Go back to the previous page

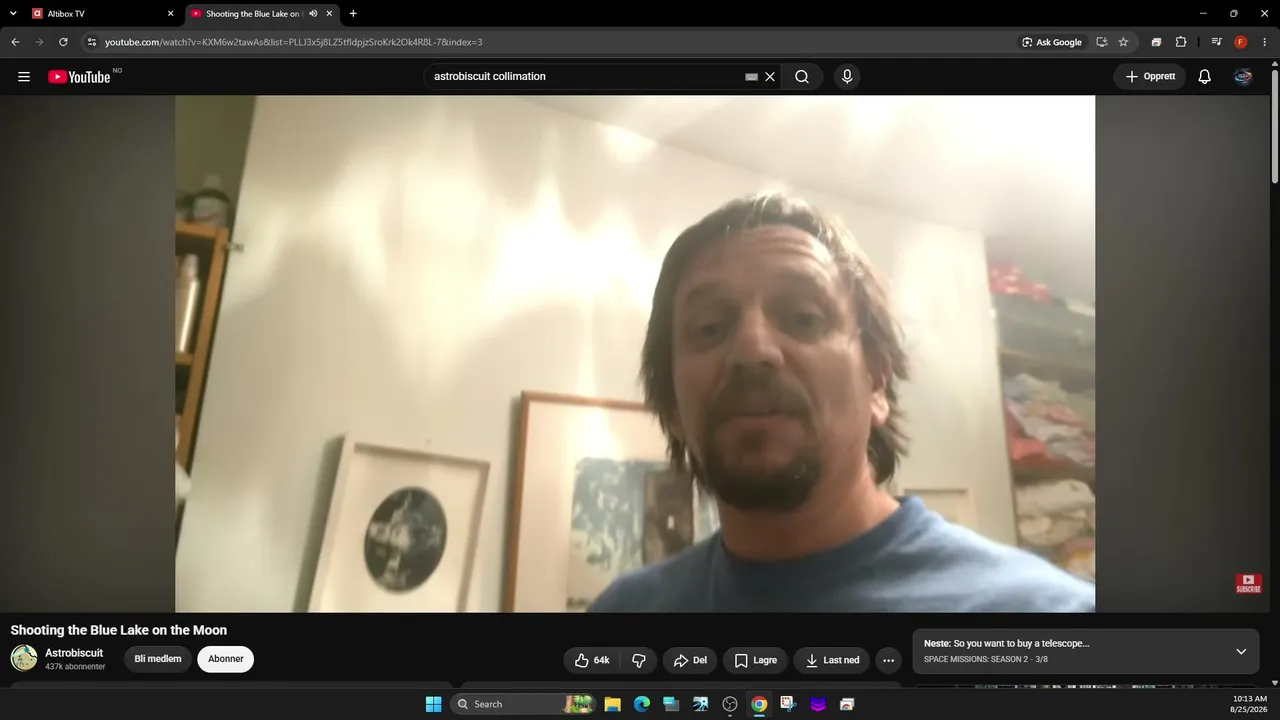15,42
